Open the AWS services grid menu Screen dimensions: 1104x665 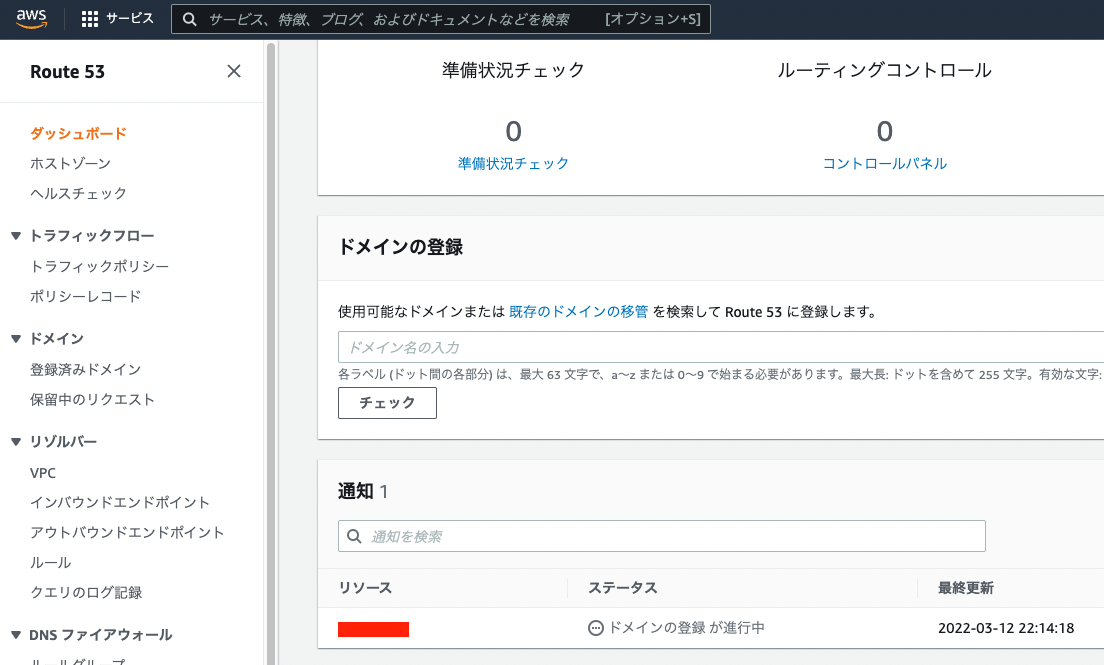pos(89,17)
